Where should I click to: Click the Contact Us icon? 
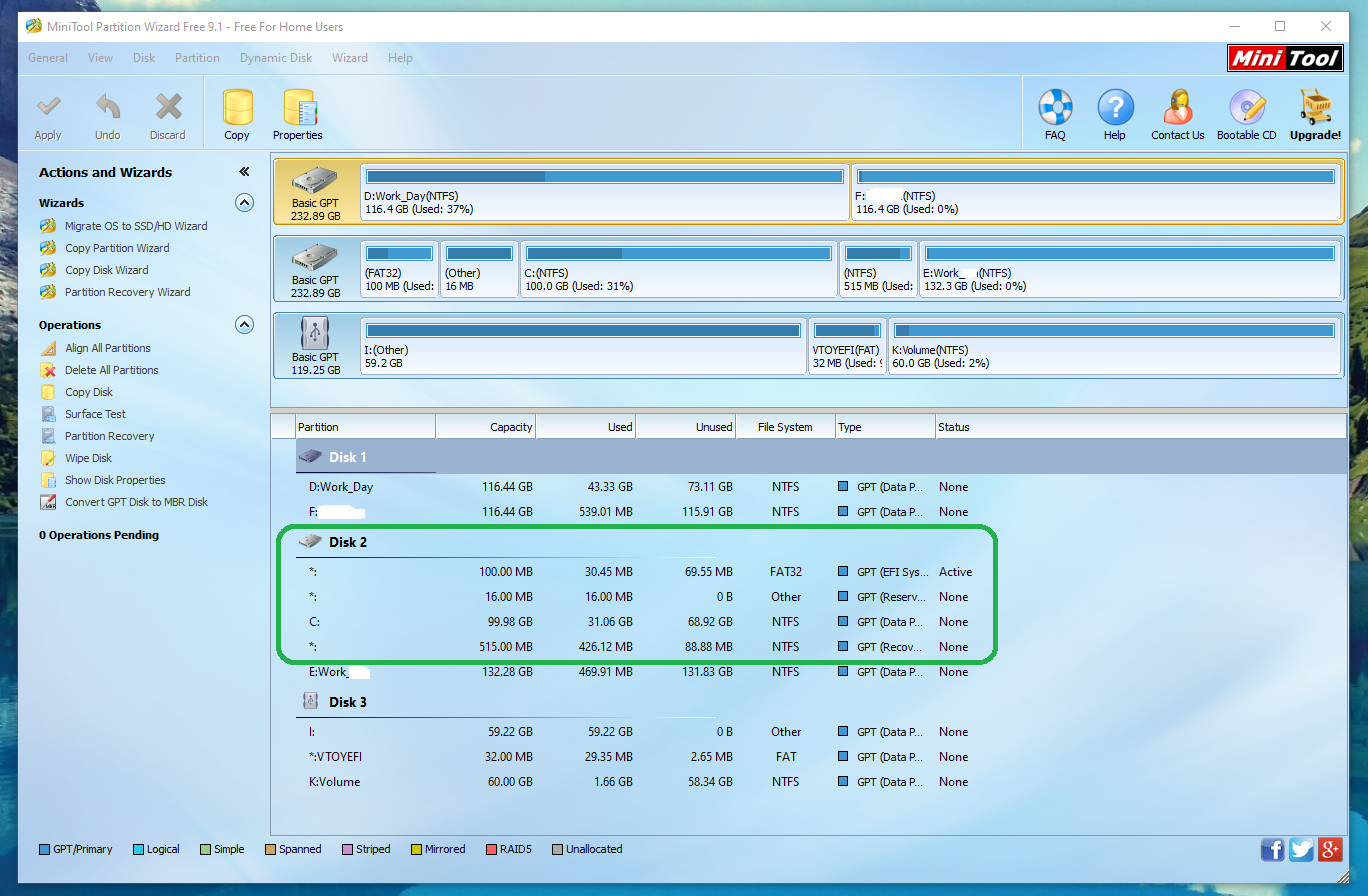pos(1177,107)
